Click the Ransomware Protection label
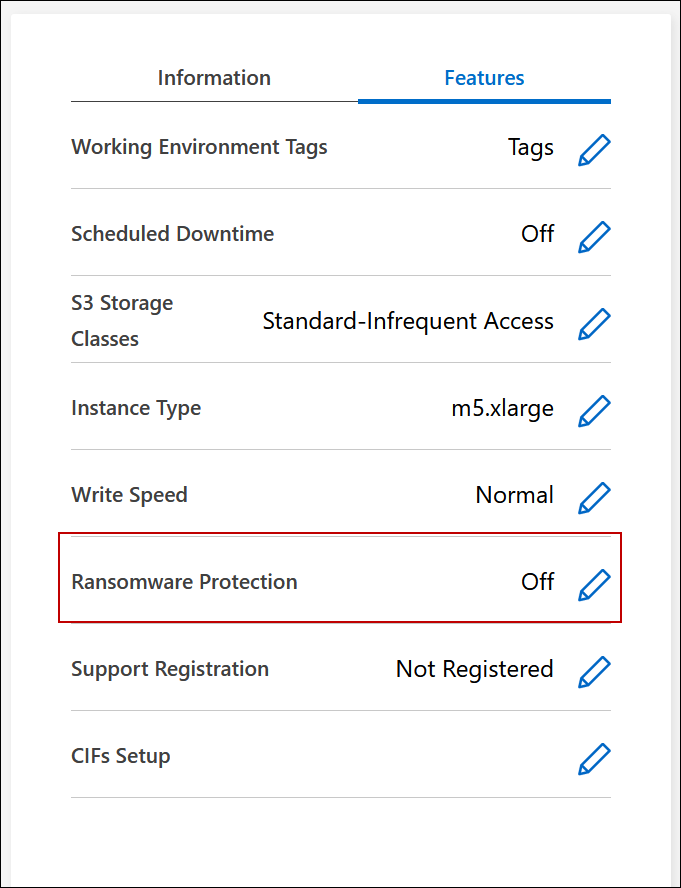The width and height of the screenshot is (681, 888). pyautogui.click(x=184, y=582)
